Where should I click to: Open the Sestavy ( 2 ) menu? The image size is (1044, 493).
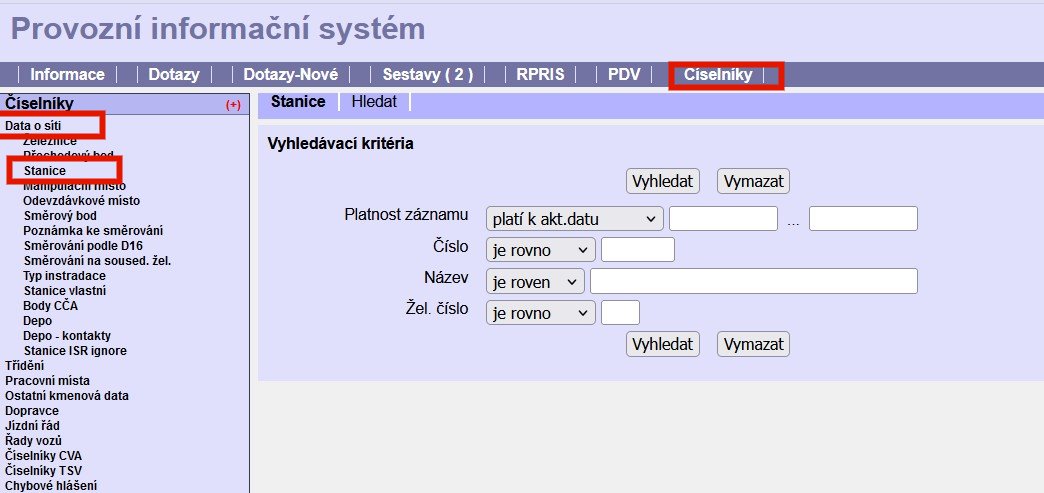(427, 75)
